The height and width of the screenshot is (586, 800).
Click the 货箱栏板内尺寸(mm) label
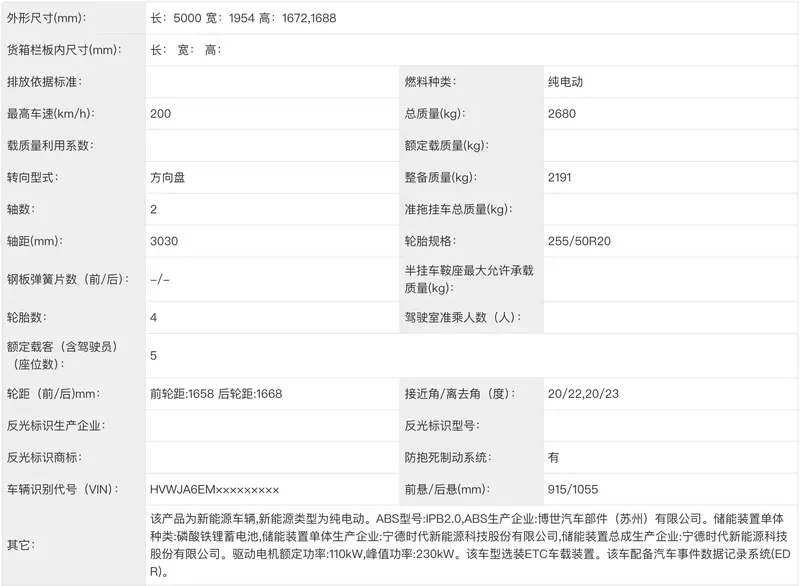tap(63, 50)
